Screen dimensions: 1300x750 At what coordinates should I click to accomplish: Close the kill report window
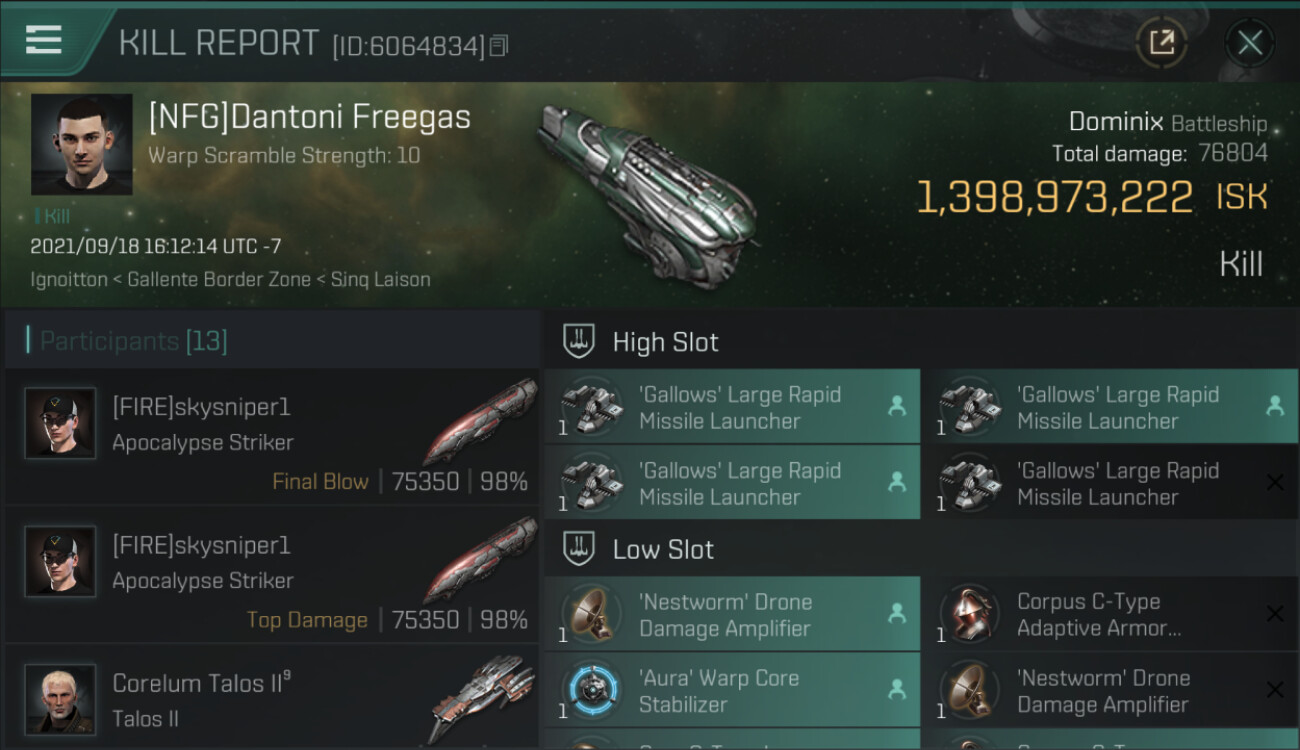click(1250, 42)
